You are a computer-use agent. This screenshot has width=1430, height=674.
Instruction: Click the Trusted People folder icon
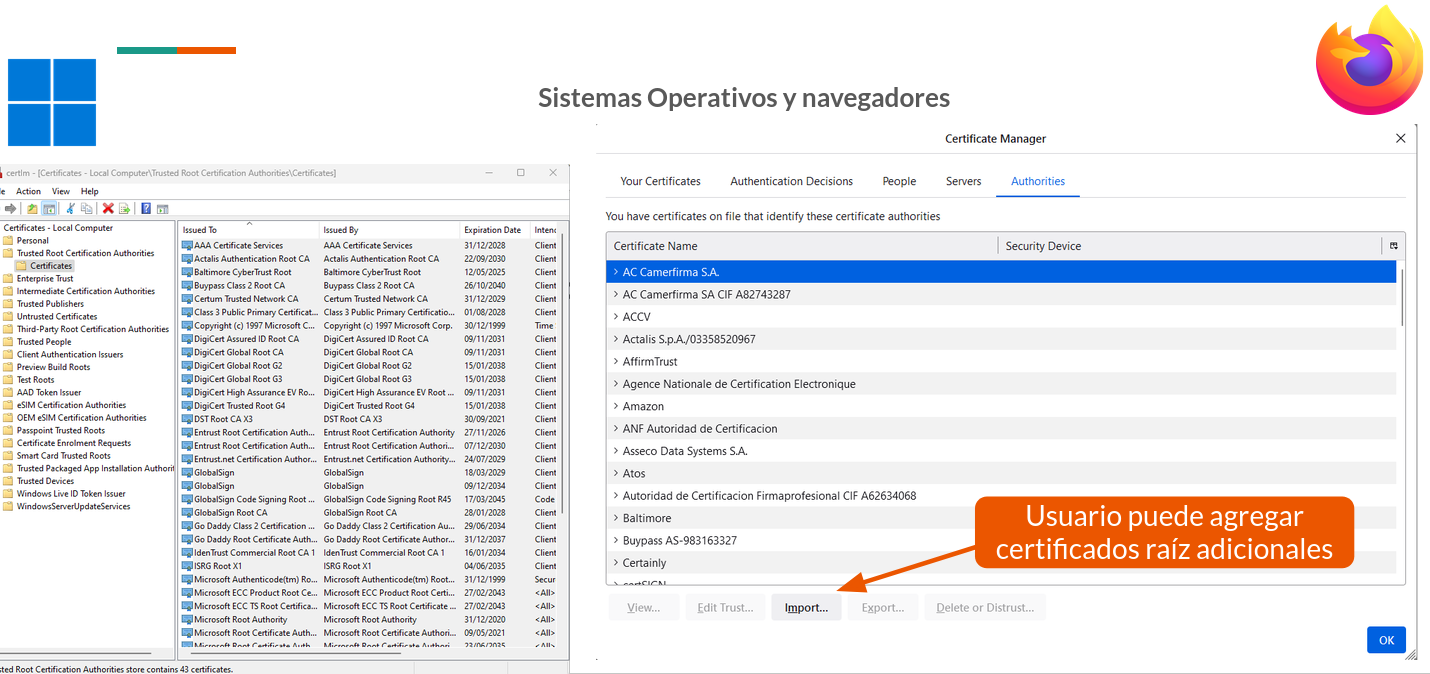click(8, 341)
